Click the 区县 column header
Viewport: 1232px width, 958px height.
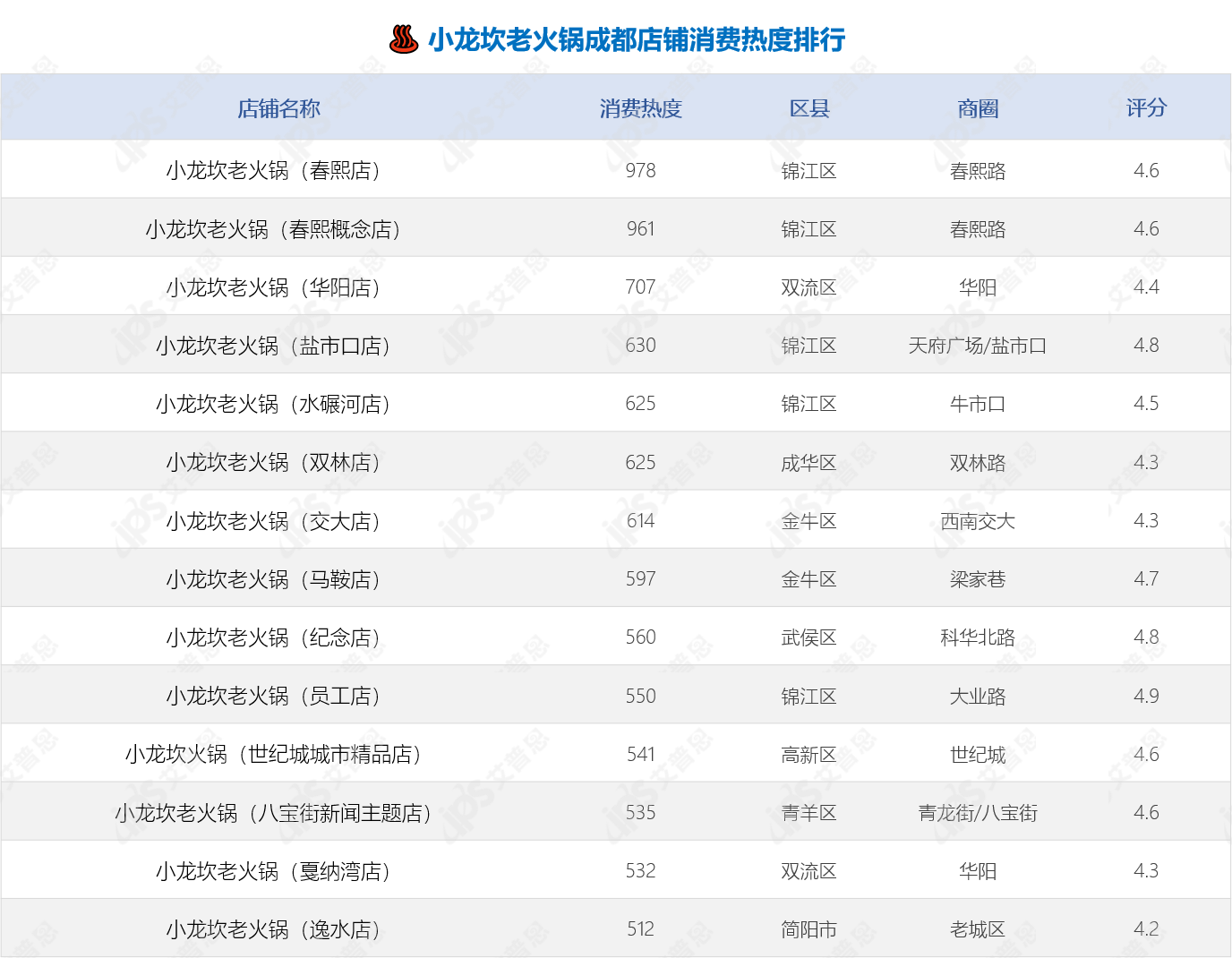tap(809, 108)
